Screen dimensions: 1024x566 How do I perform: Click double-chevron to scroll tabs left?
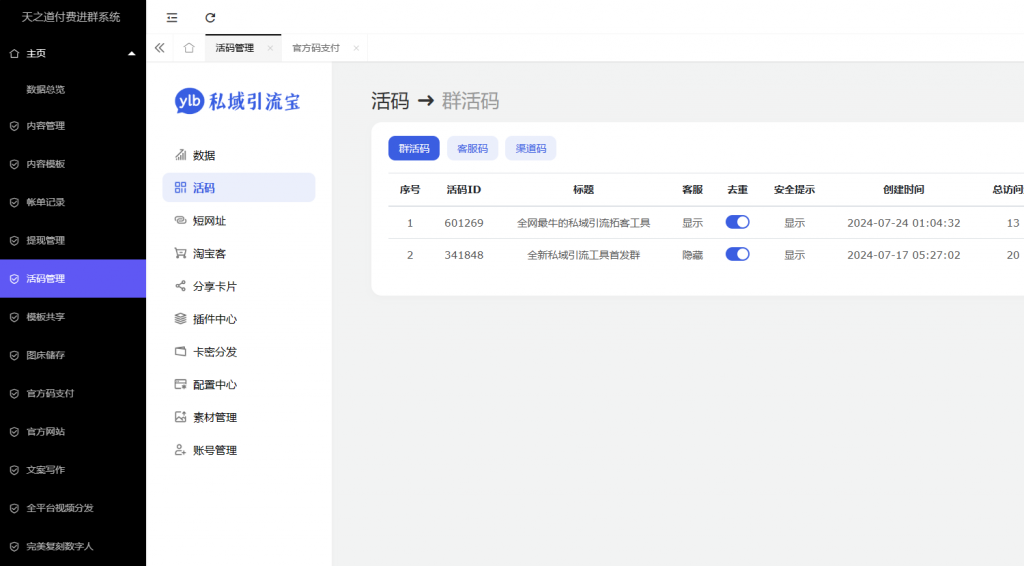point(159,48)
